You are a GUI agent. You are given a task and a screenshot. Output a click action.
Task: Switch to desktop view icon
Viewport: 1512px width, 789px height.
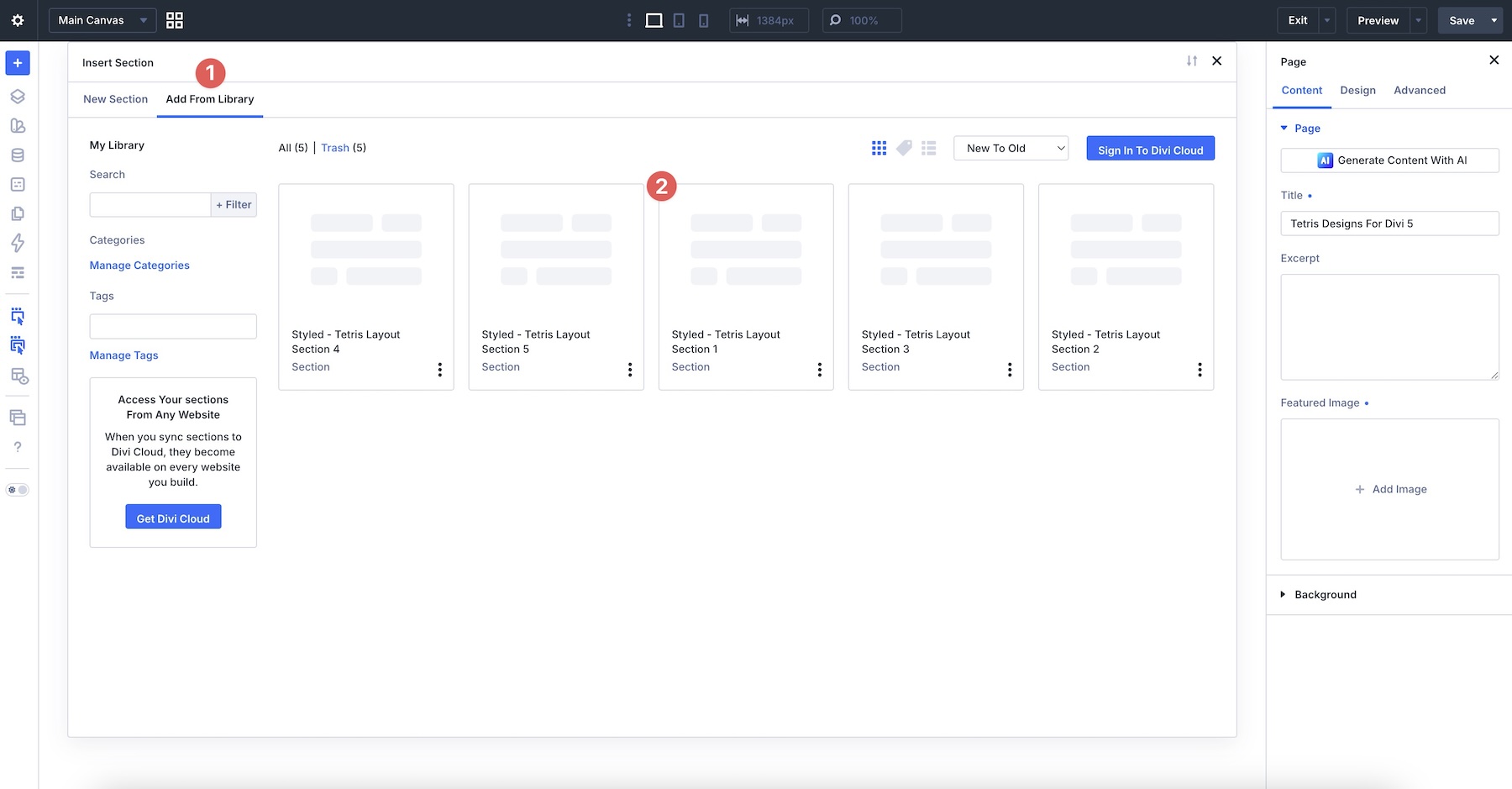click(x=654, y=20)
